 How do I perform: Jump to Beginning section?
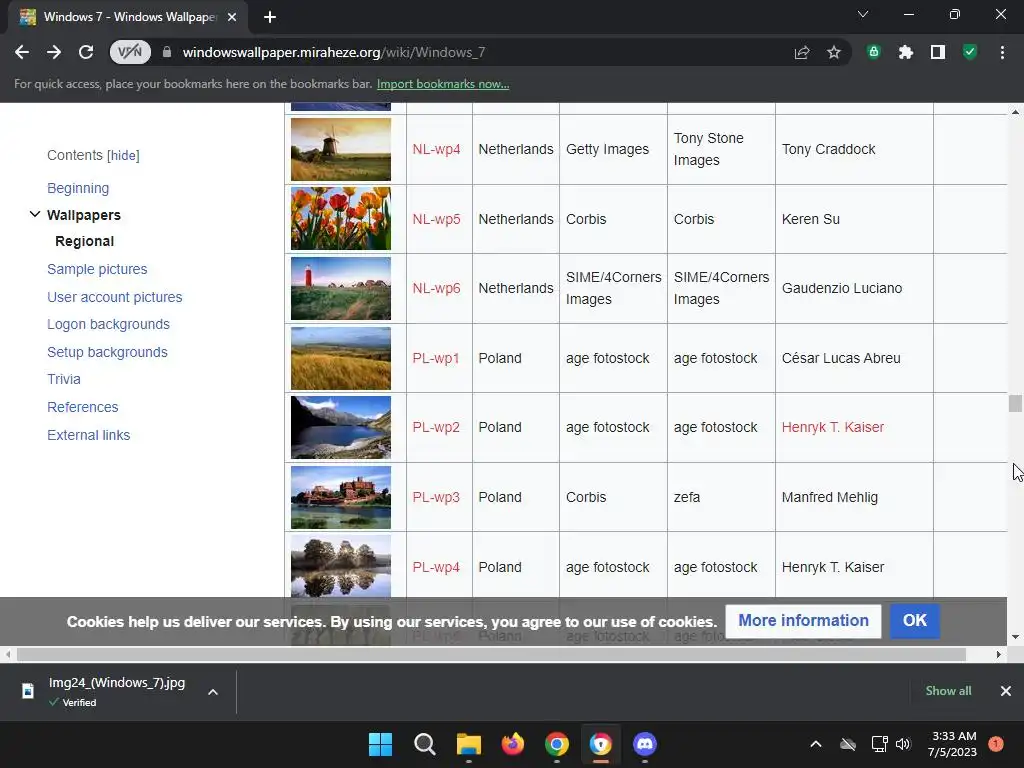coord(78,188)
